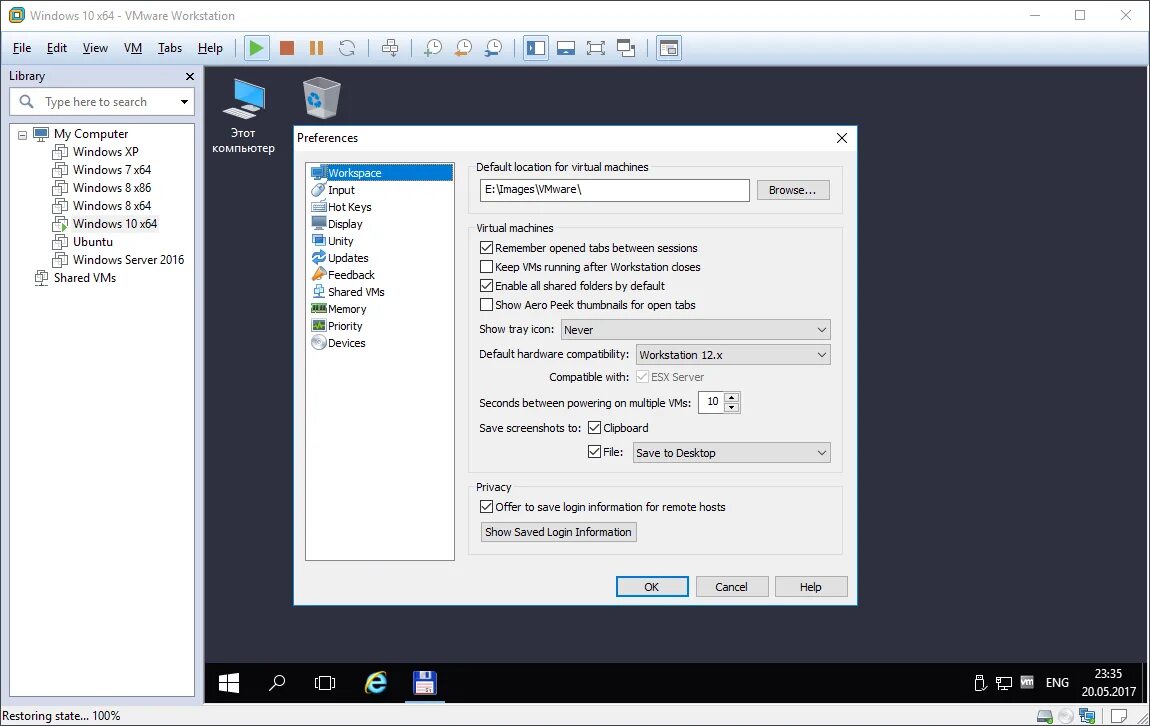Open the Edit menu
Screen dimensions: 1150x726
pos(56,48)
